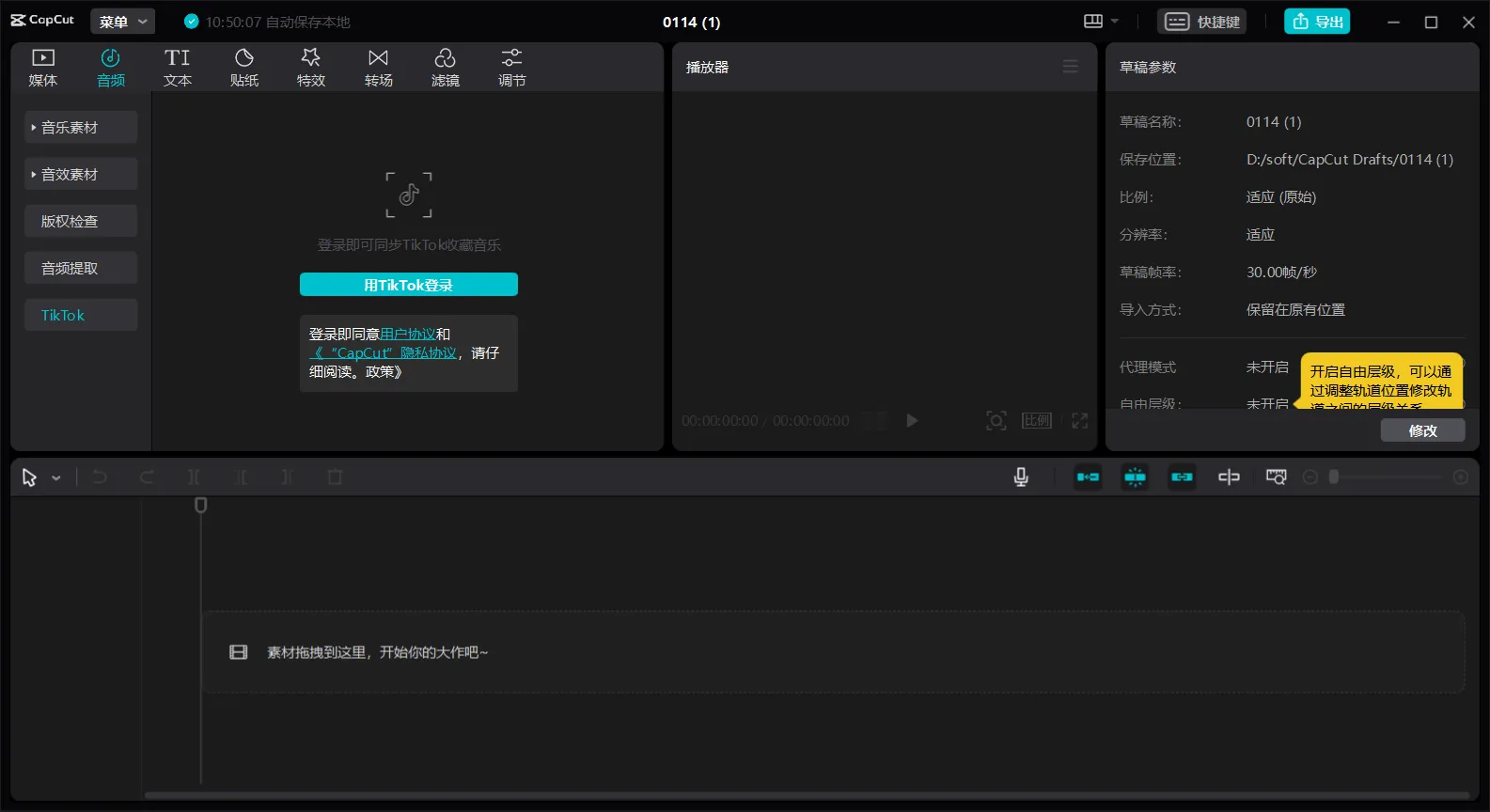This screenshot has height=812, width=1490.
Task: Click the microphone voiceover record icon
Action: point(1021,477)
